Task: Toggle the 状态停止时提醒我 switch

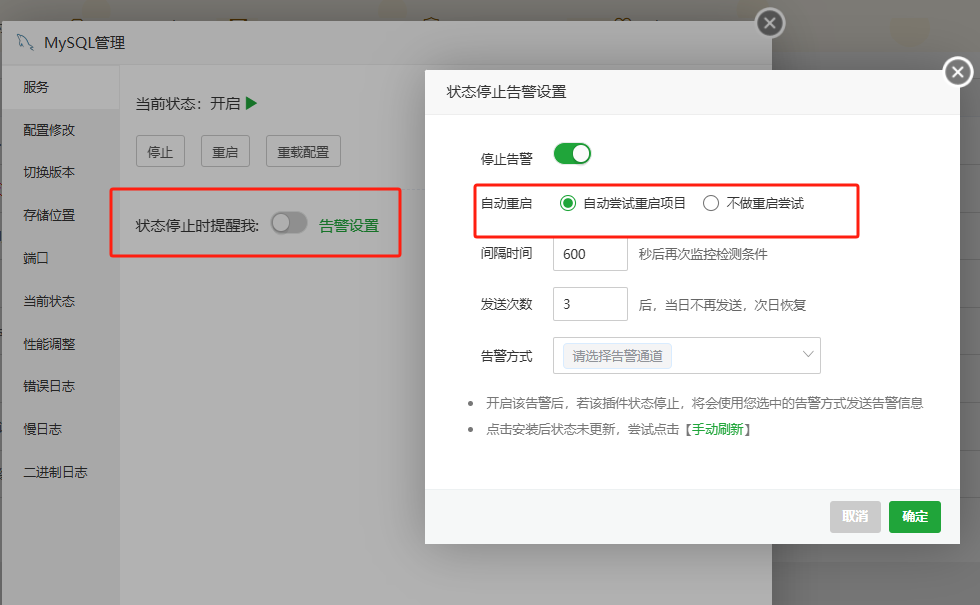Action: click(289, 222)
